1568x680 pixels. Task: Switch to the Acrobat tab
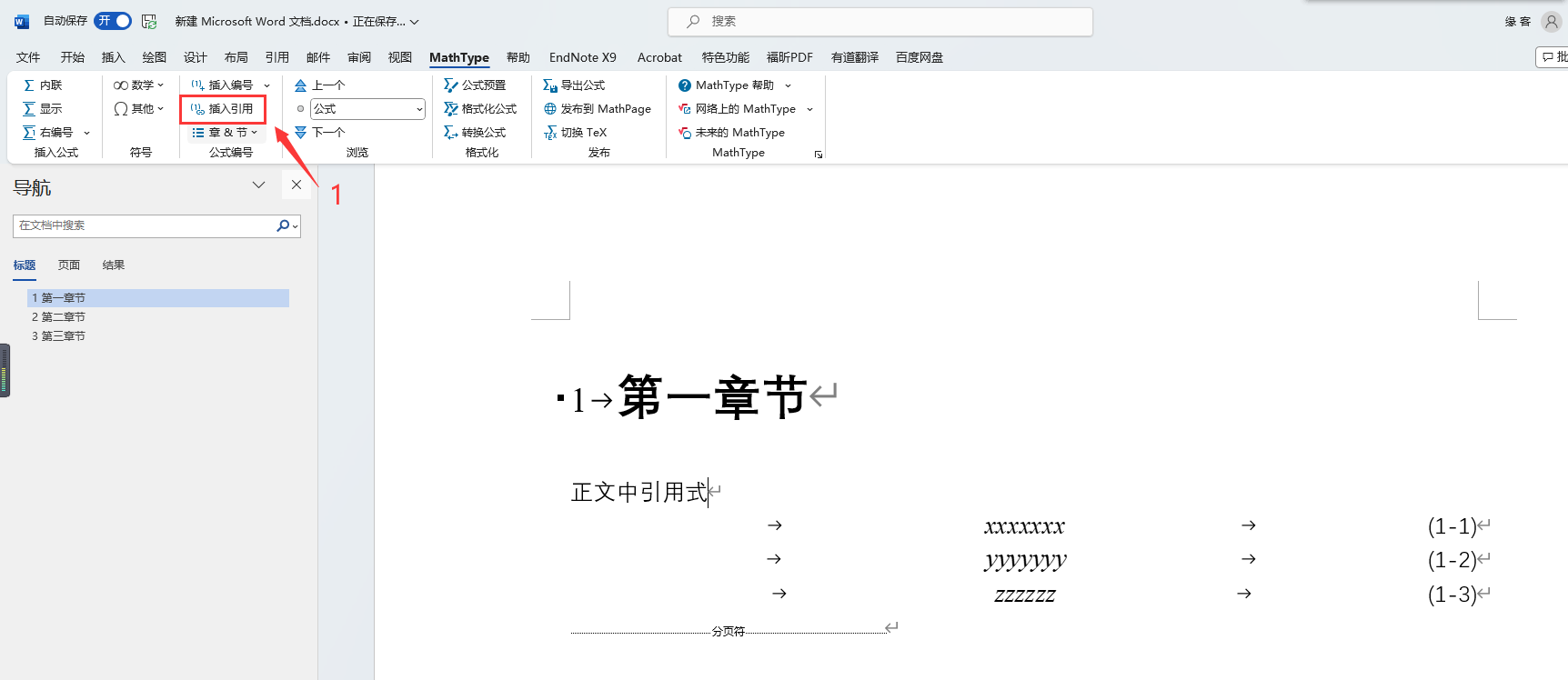[x=659, y=57]
